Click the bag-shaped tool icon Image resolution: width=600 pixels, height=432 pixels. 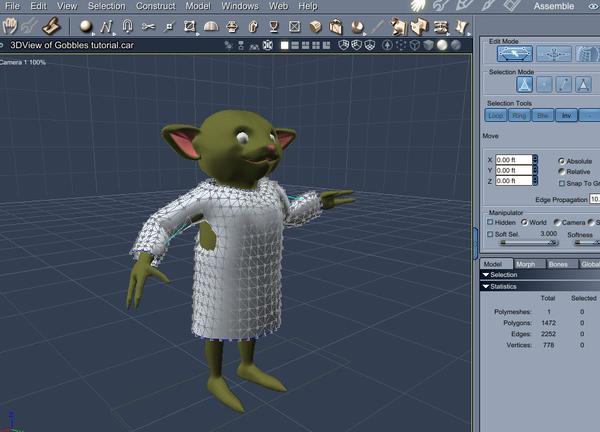336,26
